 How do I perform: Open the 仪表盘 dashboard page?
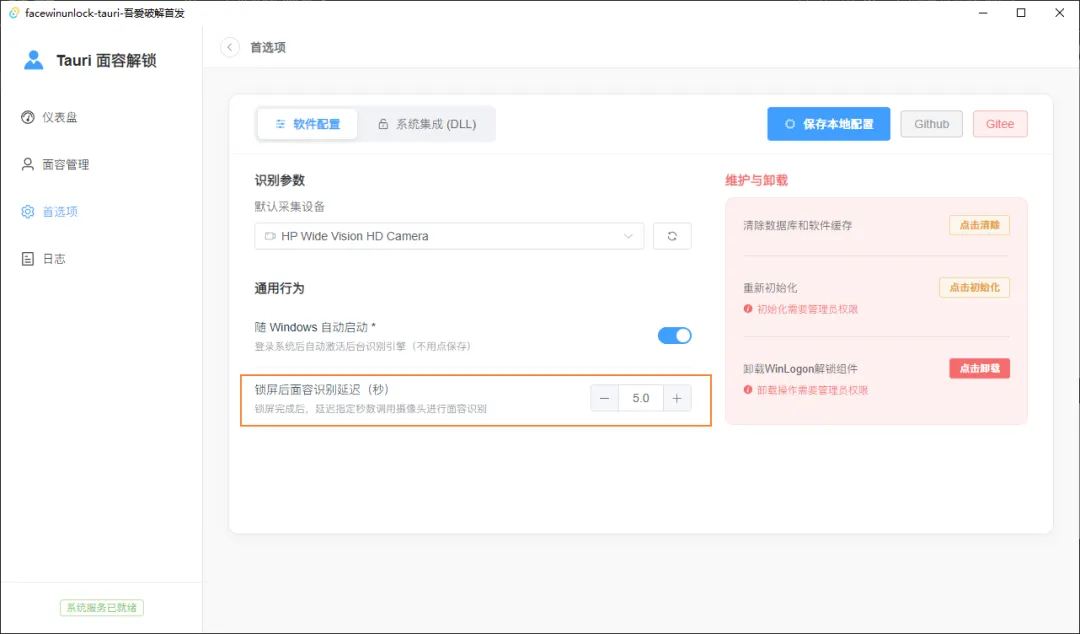point(50,117)
